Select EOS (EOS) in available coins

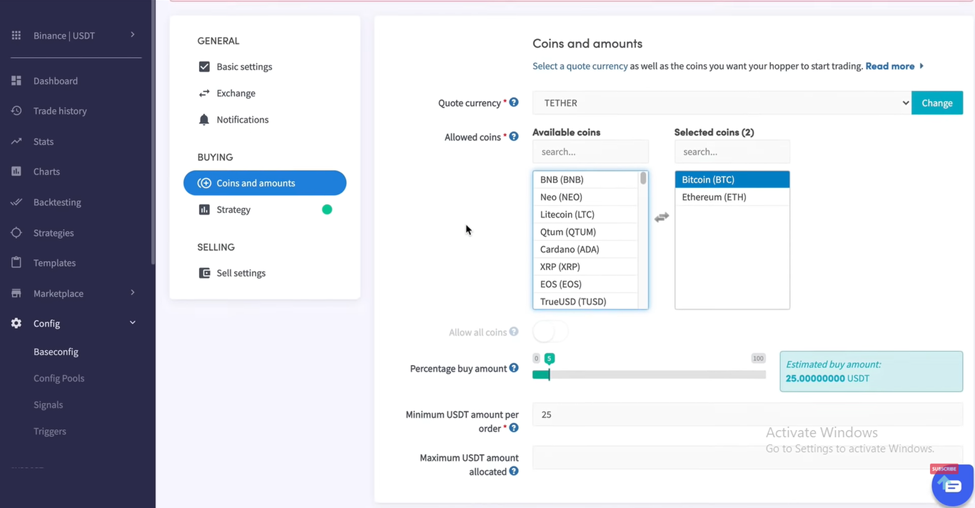tap(586, 284)
